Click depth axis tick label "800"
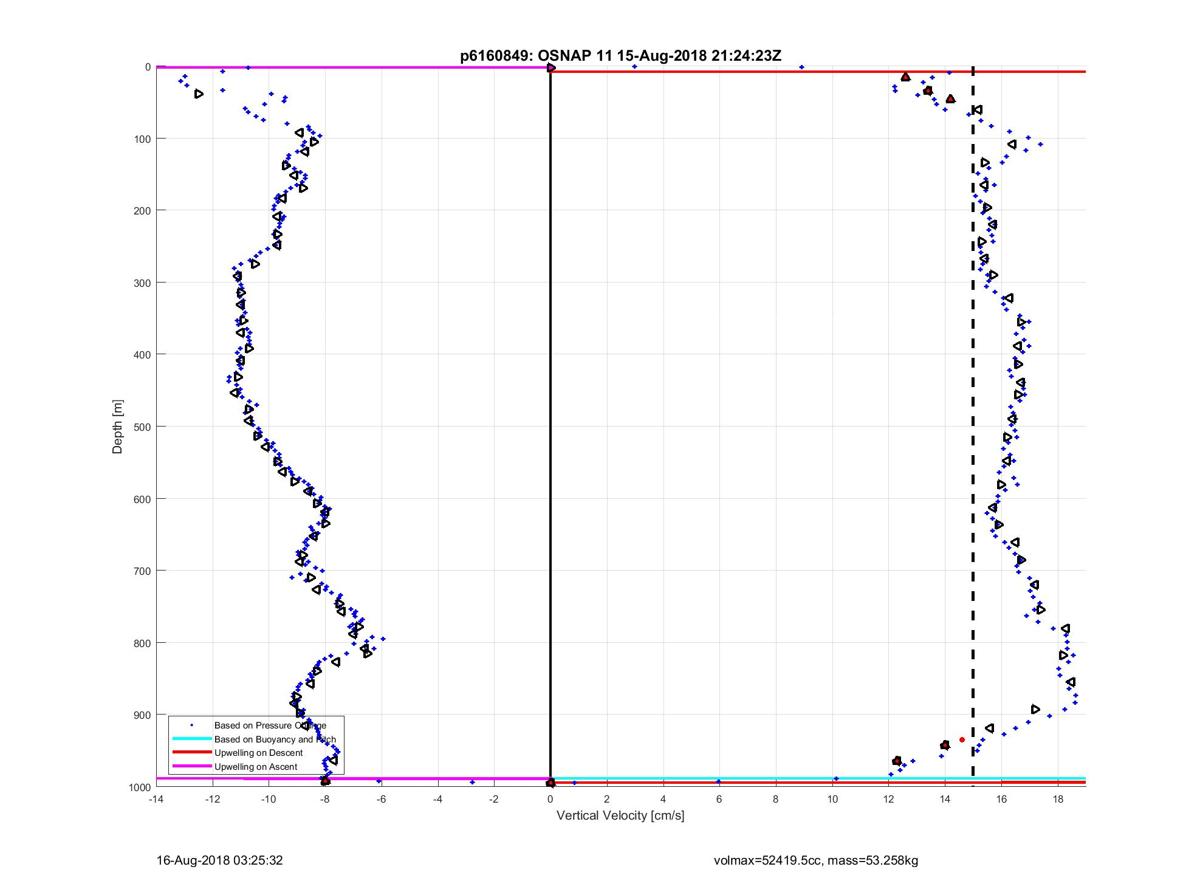 tap(141, 643)
